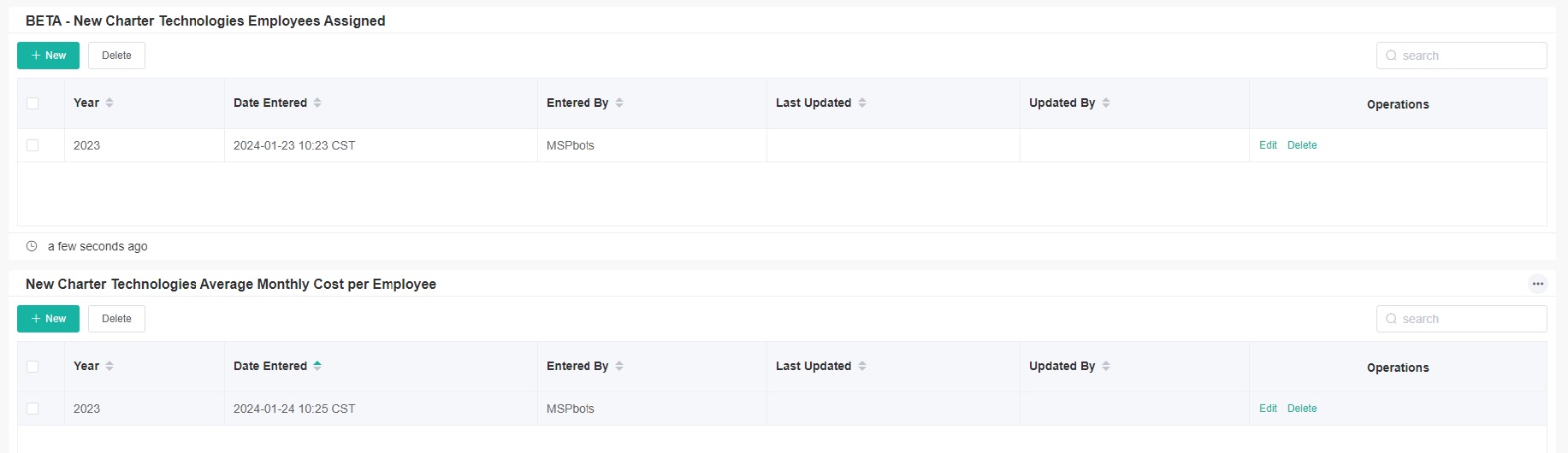
Task: Sort top table by Entered By icon
Action: [619, 103]
